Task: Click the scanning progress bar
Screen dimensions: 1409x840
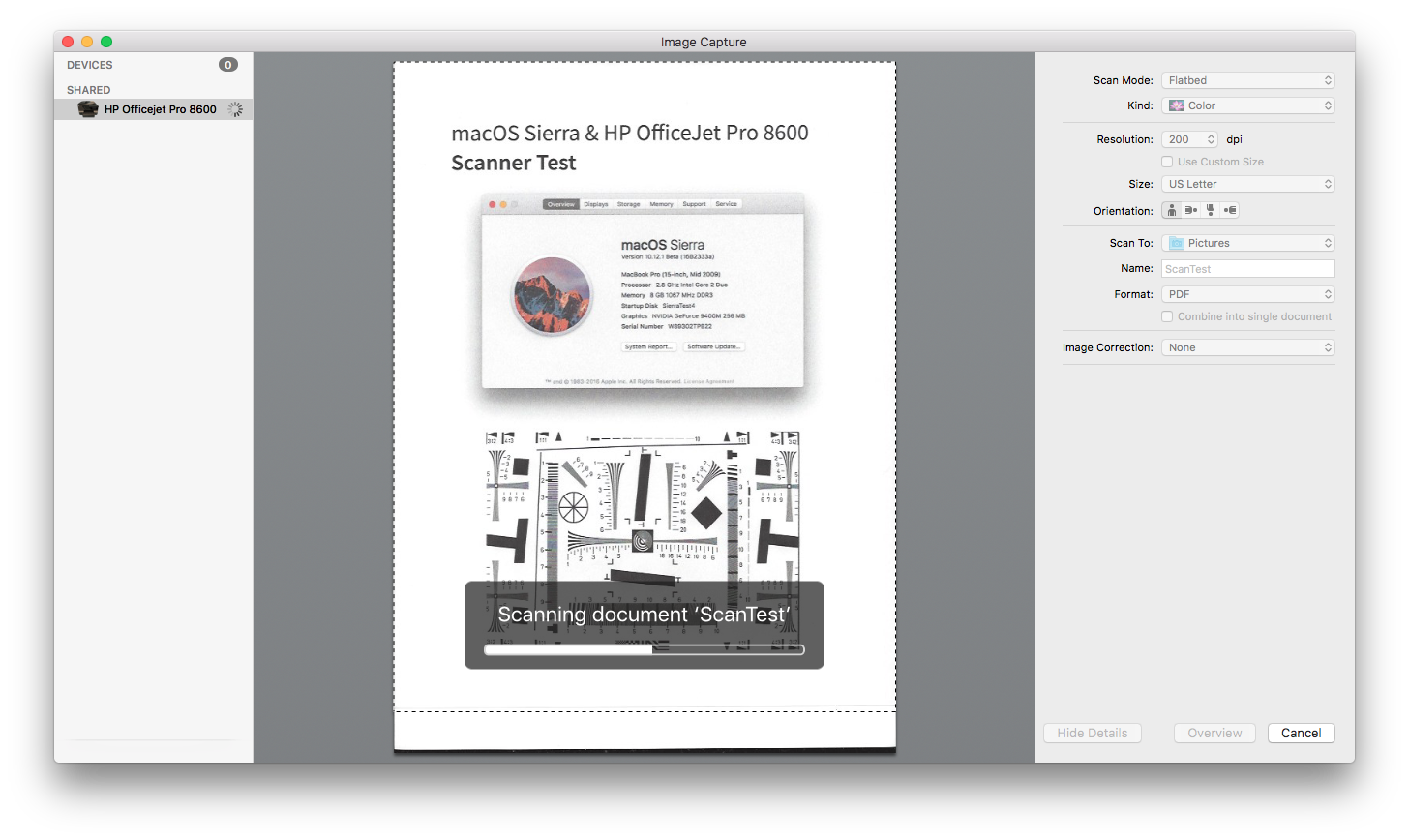Action: pos(645,650)
